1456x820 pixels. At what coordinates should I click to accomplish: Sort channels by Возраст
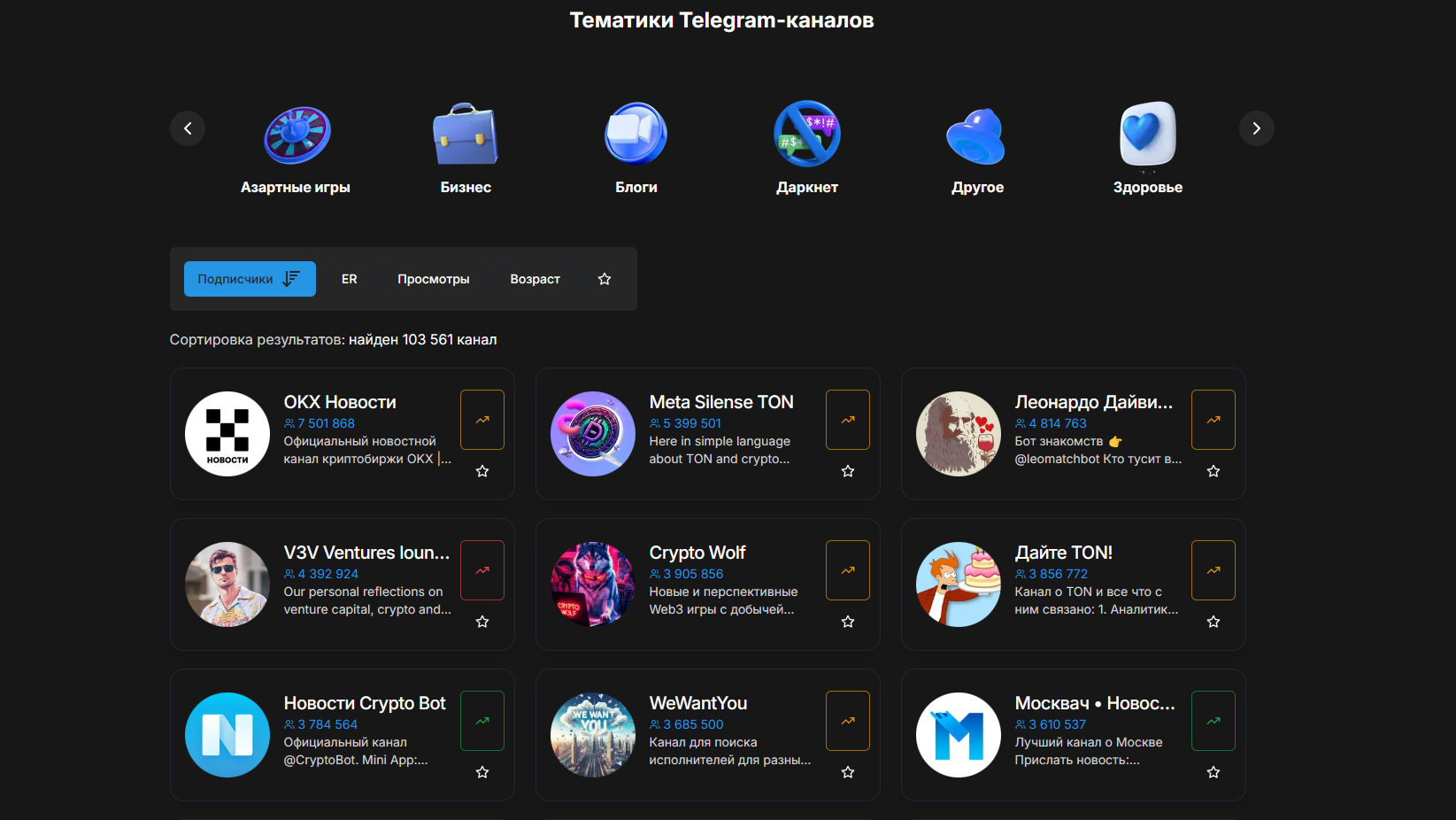pos(535,279)
